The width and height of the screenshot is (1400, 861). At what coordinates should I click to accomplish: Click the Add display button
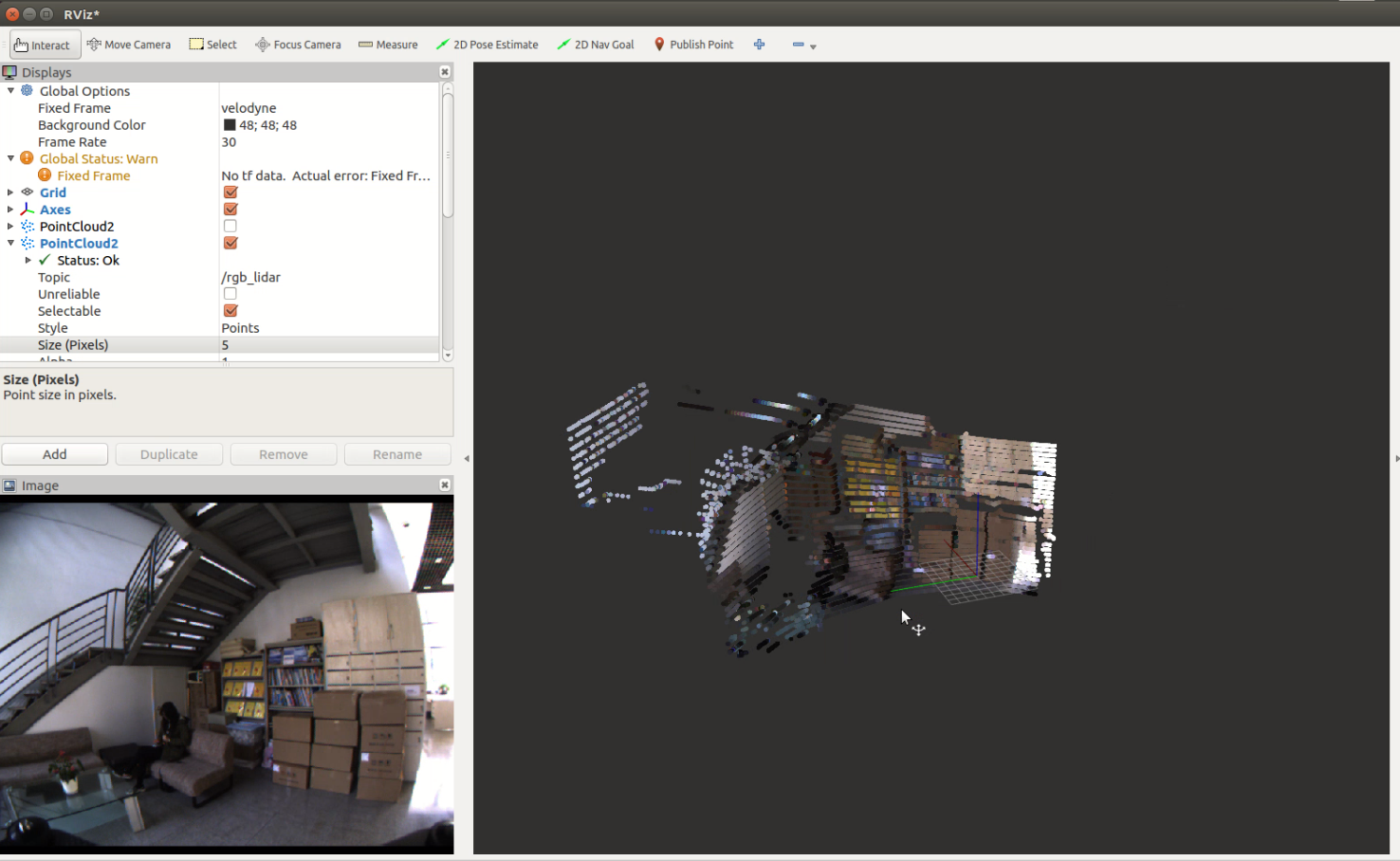point(55,454)
